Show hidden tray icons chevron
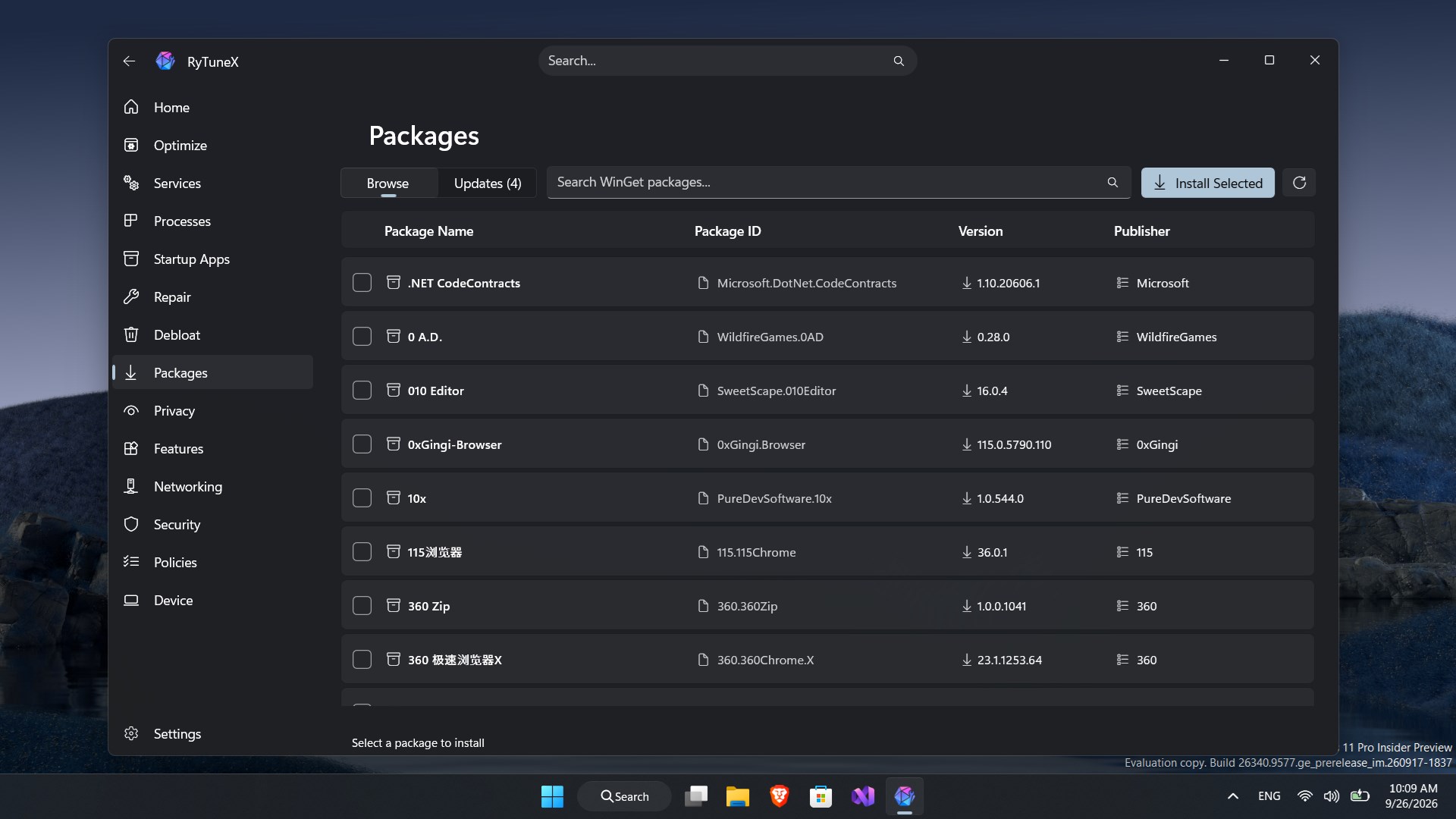 [x=1233, y=796]
